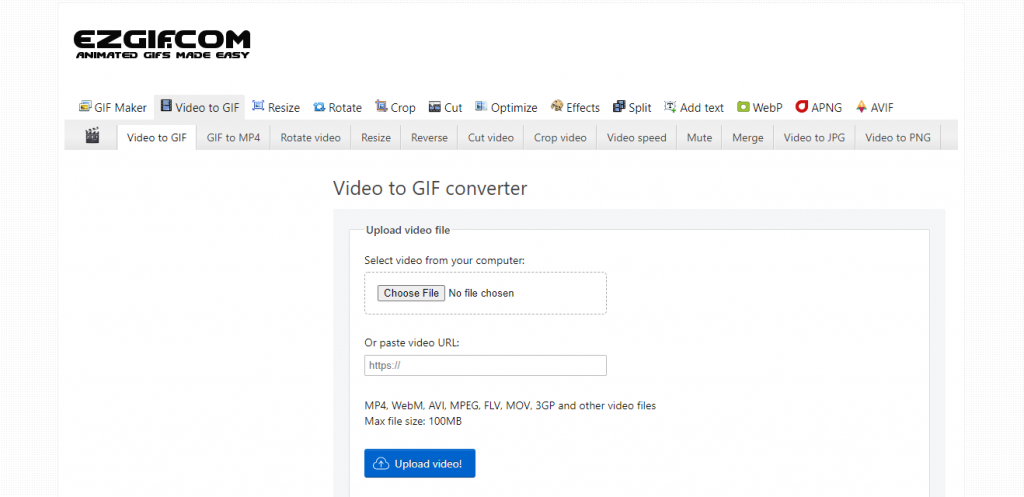The height and width of the screenshot is (497, 1024).
Task: Select the Video to GIF sub-tab
Action: coord(157,138)
